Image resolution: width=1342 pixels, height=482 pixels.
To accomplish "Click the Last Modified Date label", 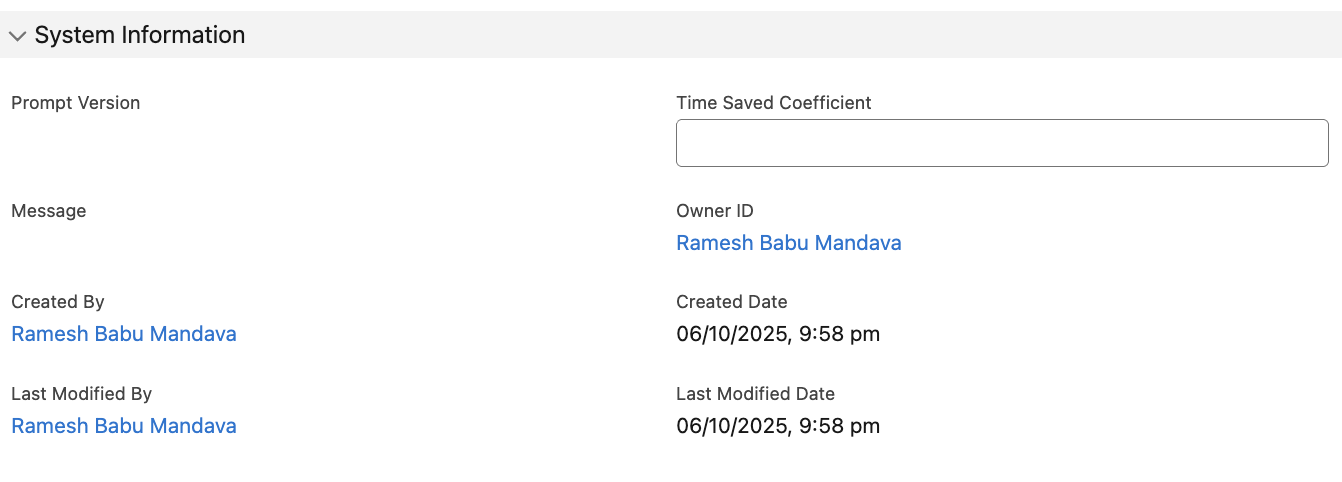I will click(x=755, y=394).
